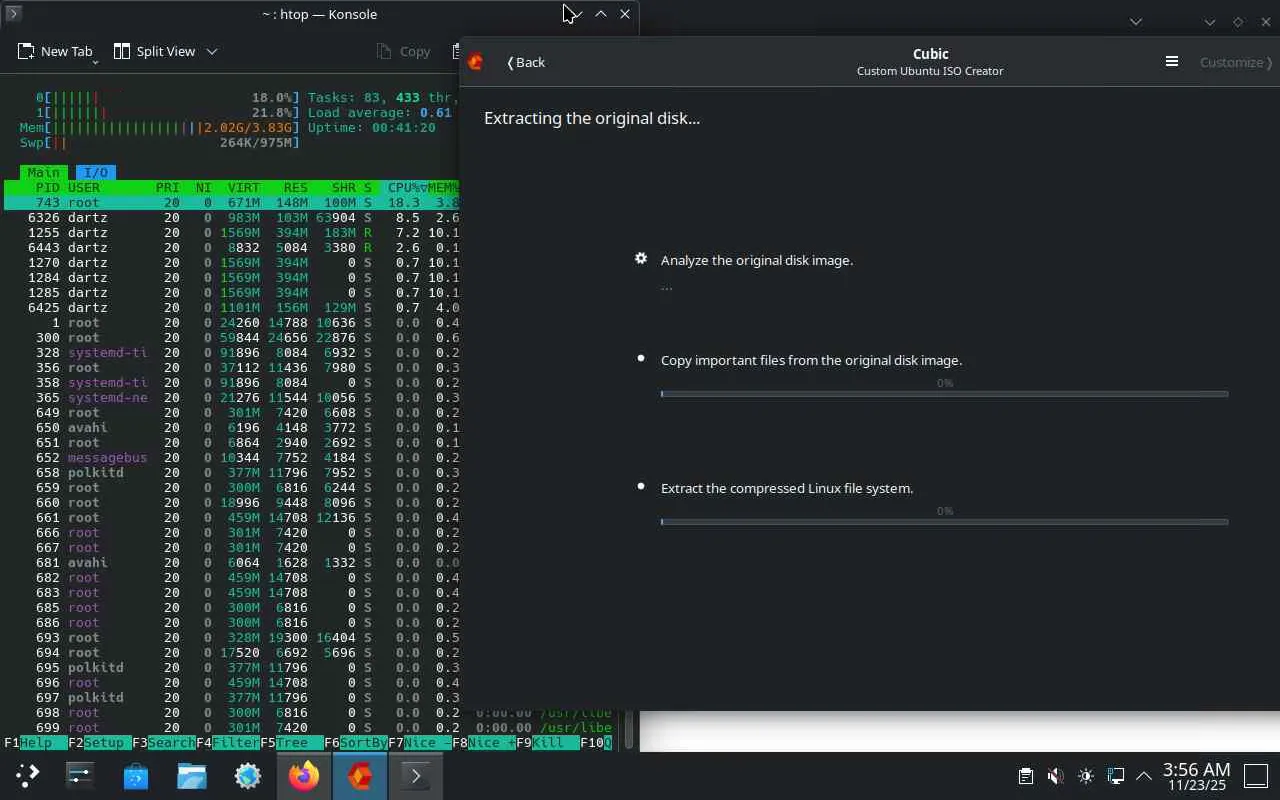Image resolution: width=1280 pixels, height=800 pixels.
Task: Click F9 Kill in htop footer
Action: (x=547, y=743)
